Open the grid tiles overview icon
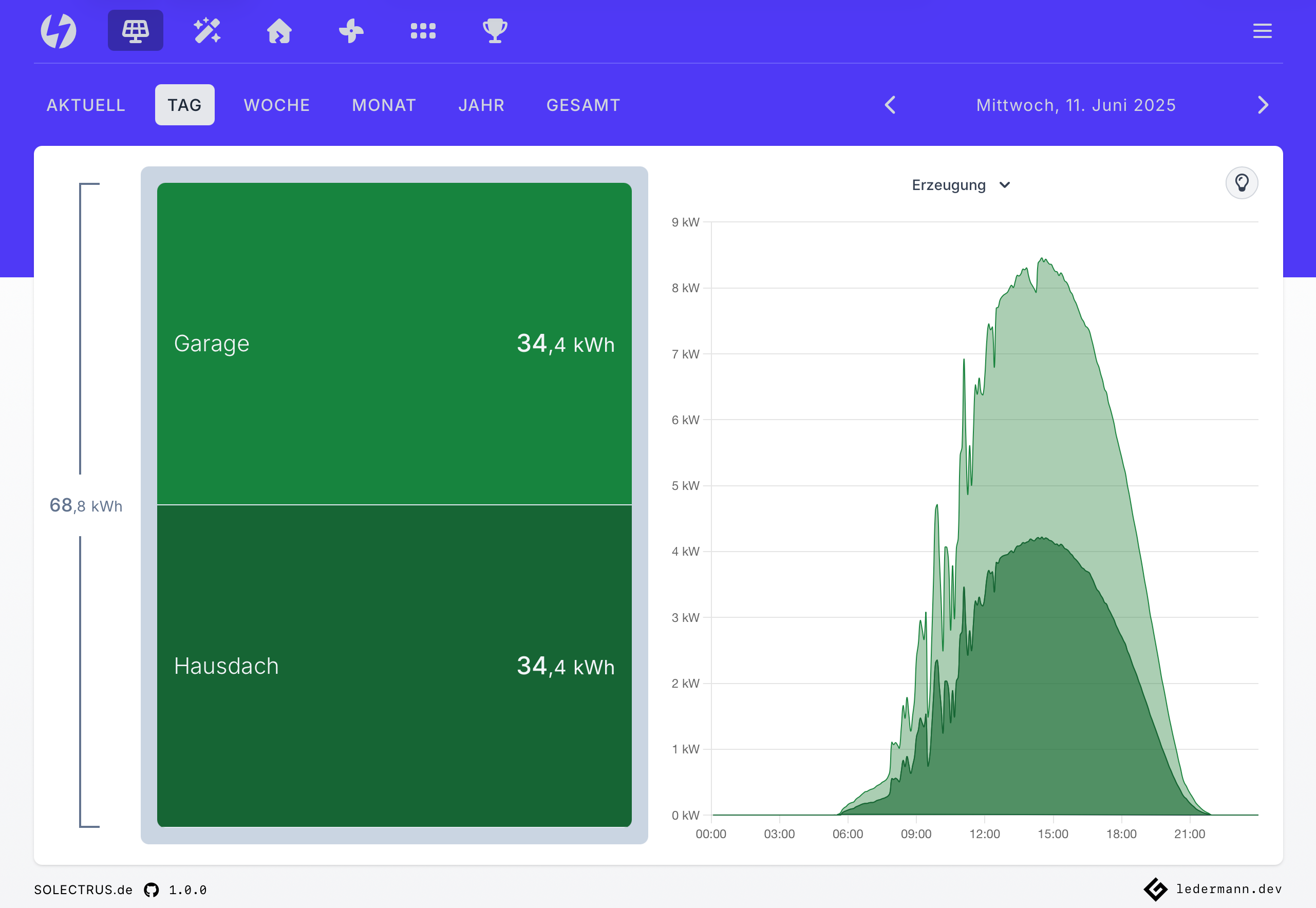The image size is (1316, 908). coord(423,31)
